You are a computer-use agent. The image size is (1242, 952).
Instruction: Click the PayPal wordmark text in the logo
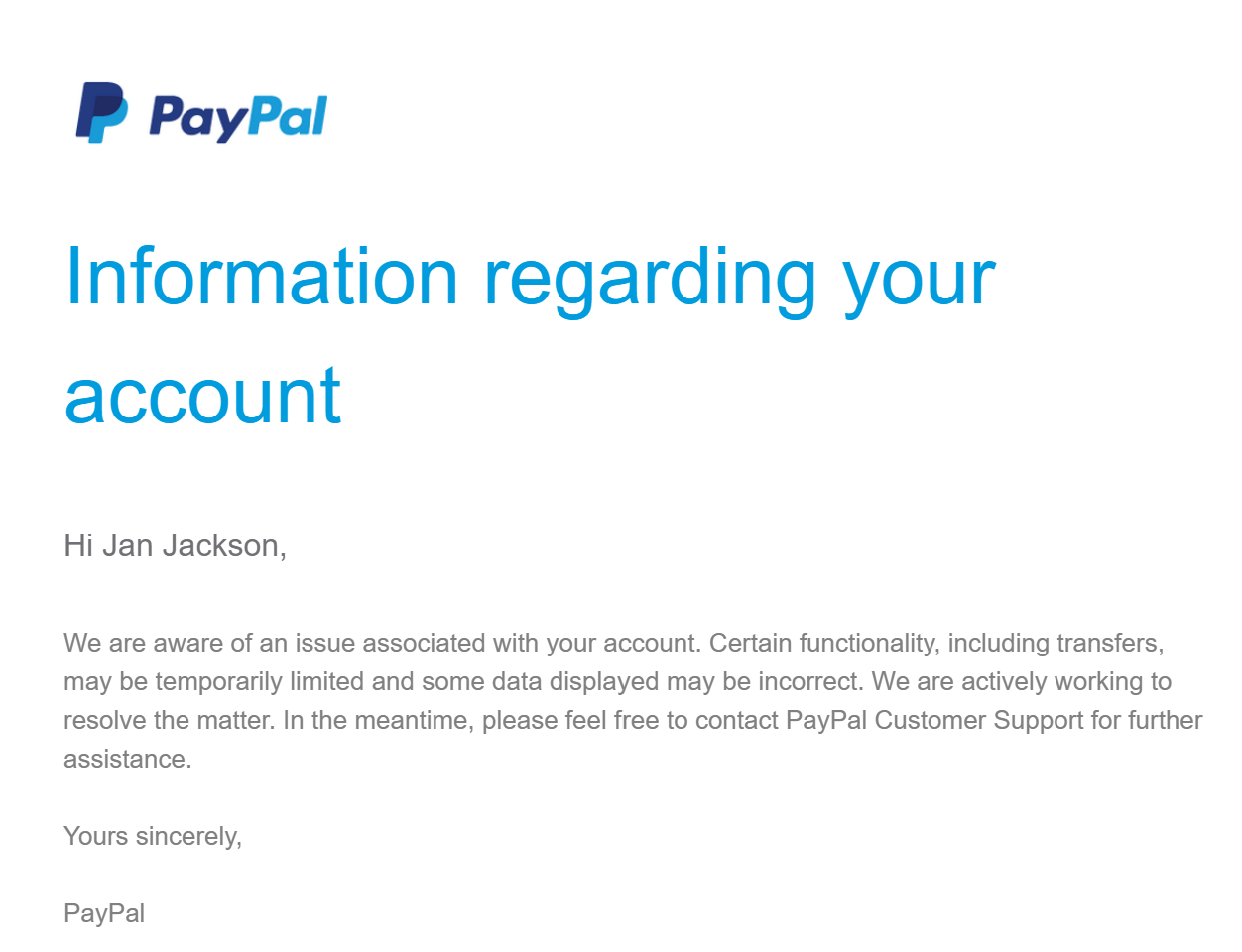(x=238, y=117)
